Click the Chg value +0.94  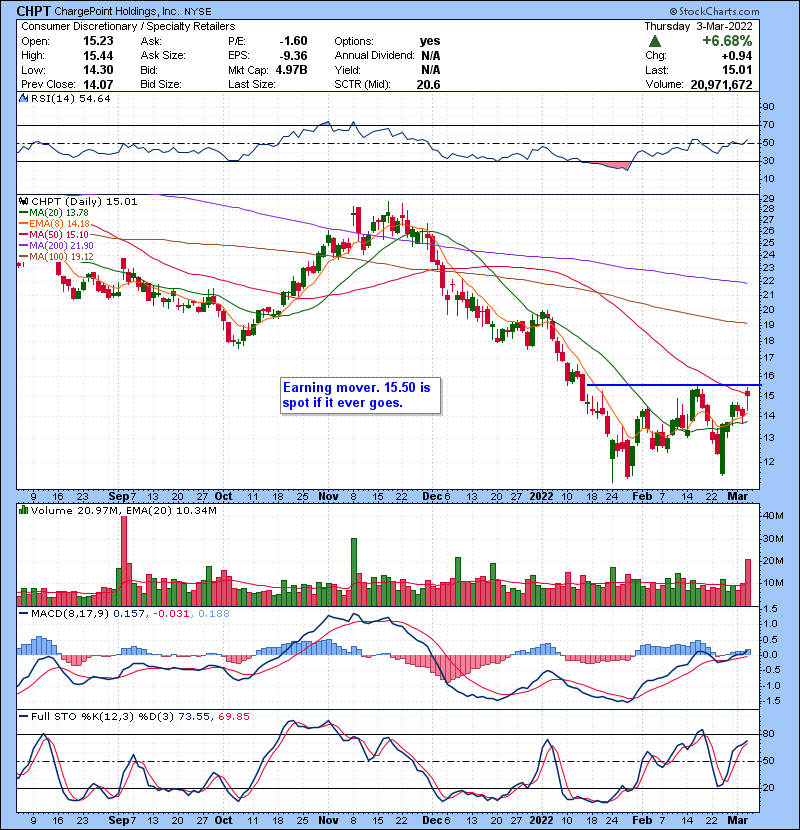click(736, 56)
